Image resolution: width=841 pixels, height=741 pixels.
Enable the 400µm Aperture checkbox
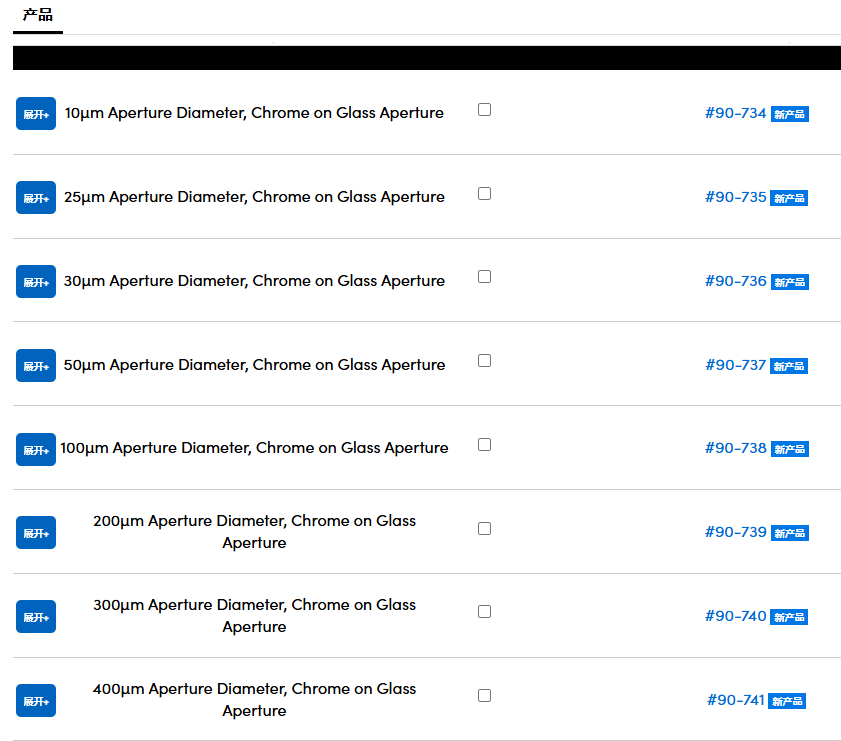pyautogui.click(x=484, y=695)
